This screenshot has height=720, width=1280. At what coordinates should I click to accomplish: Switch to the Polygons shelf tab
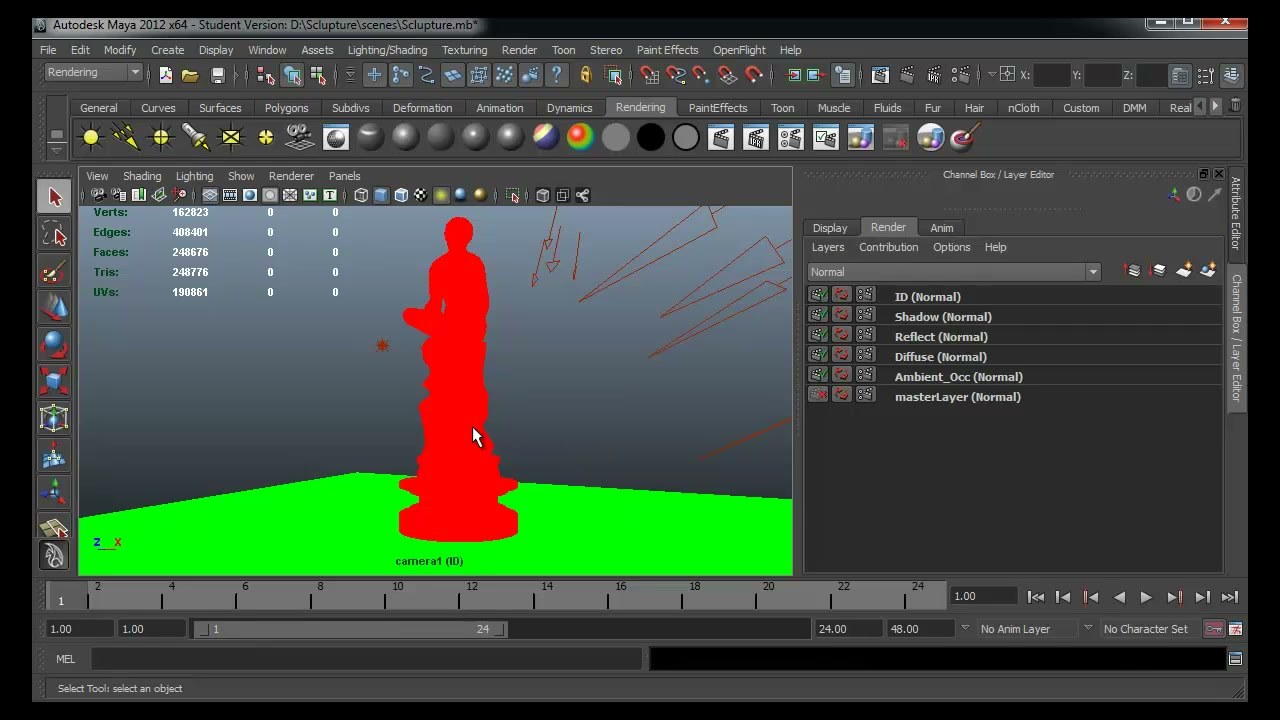(286, 108)
